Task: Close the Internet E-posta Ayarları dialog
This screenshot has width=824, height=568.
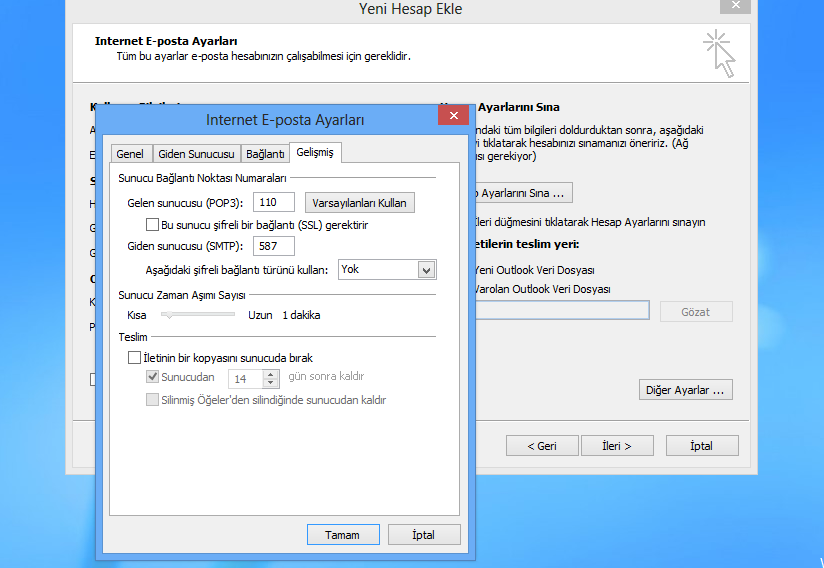Action: 453,117
